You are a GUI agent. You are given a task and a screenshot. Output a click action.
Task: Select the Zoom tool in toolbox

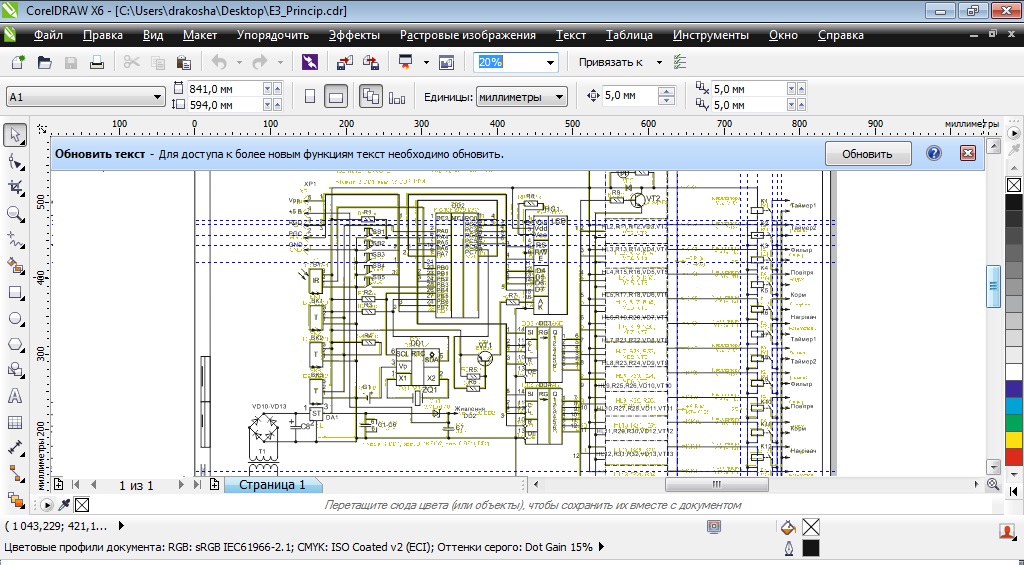15,214
